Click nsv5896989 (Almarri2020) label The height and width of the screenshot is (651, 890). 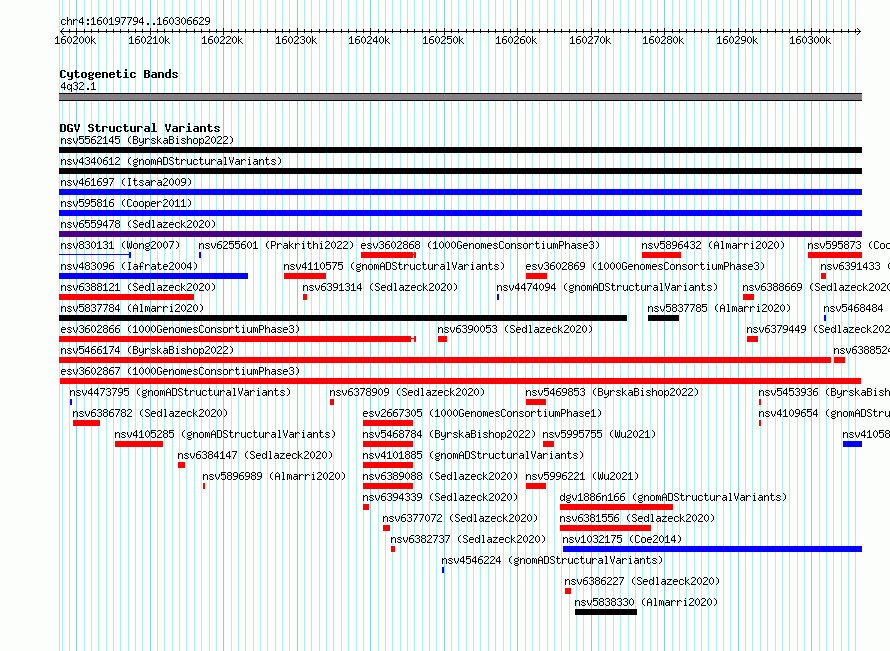[274, 476]
